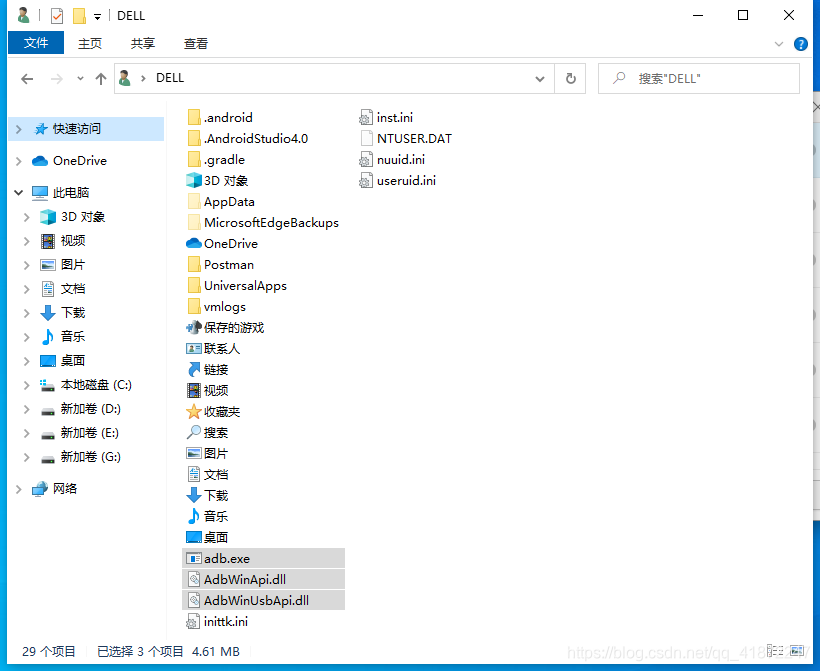
Task: Go up one folder level
Action: point(101,79)
